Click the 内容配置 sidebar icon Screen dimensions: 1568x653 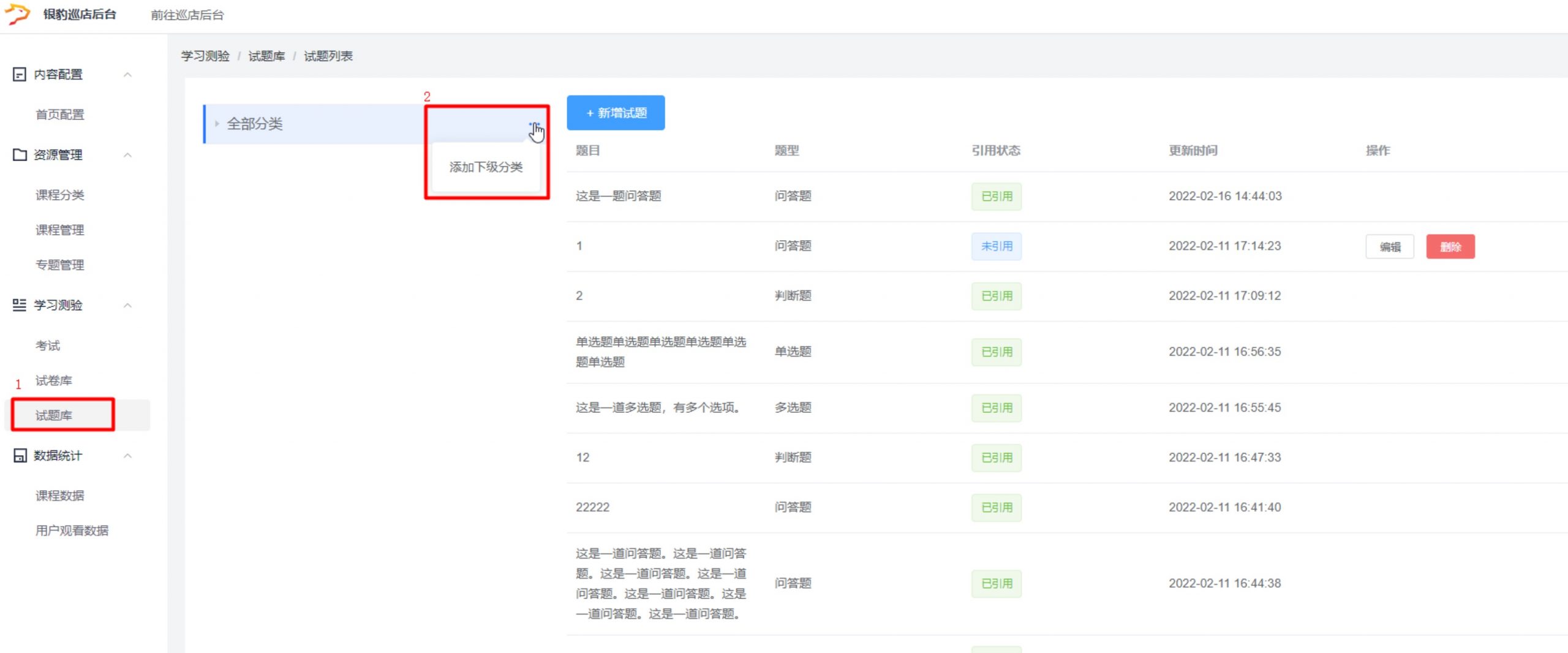(x=20, y=75)
